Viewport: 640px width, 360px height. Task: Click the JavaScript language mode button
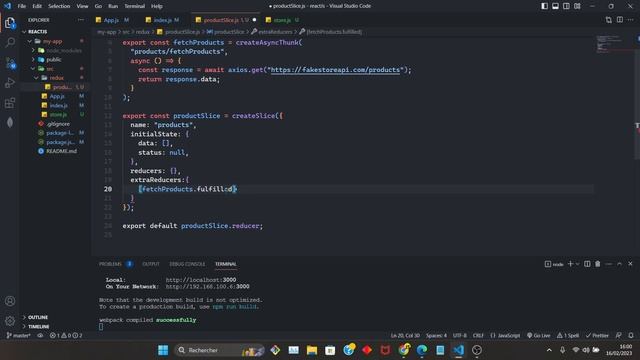505,336
